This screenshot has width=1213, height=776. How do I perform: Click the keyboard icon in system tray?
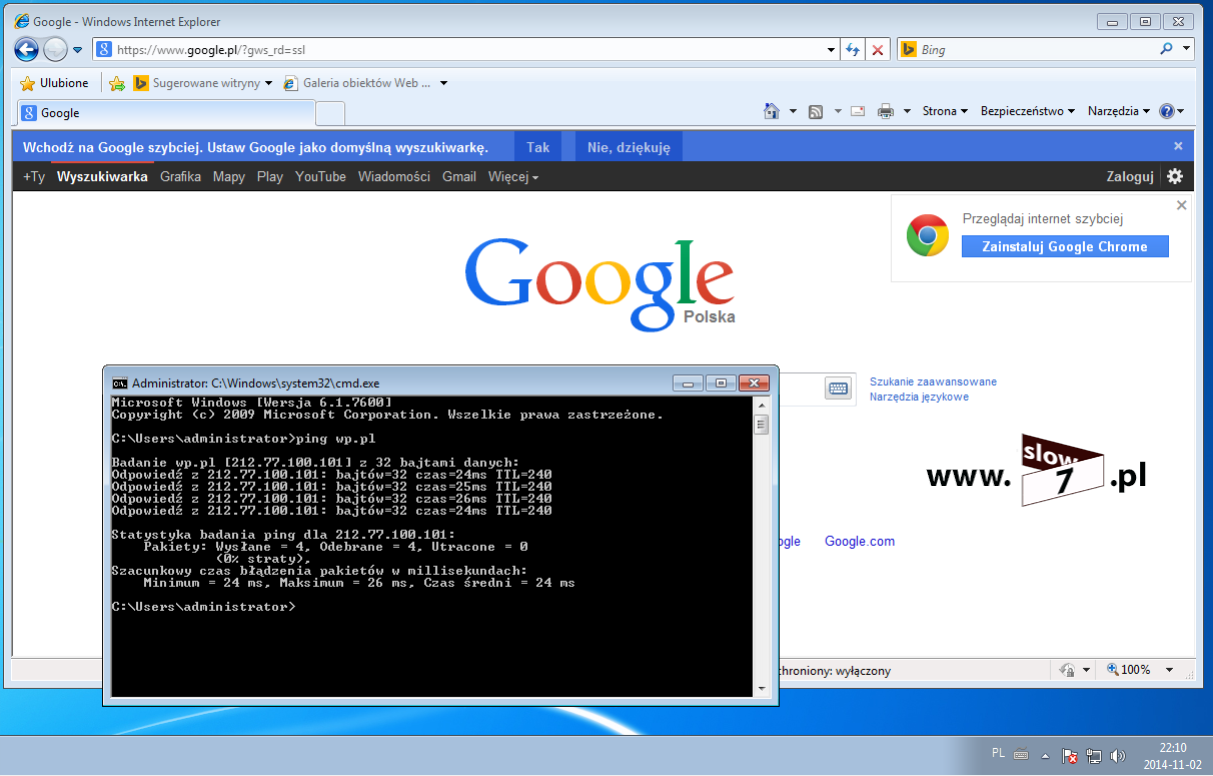point(1021,755)
